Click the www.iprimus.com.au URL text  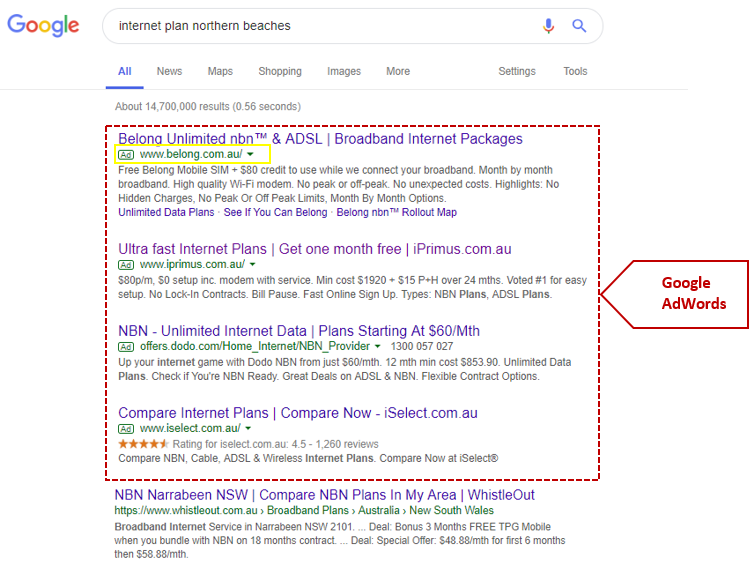(x=193, y=264)
